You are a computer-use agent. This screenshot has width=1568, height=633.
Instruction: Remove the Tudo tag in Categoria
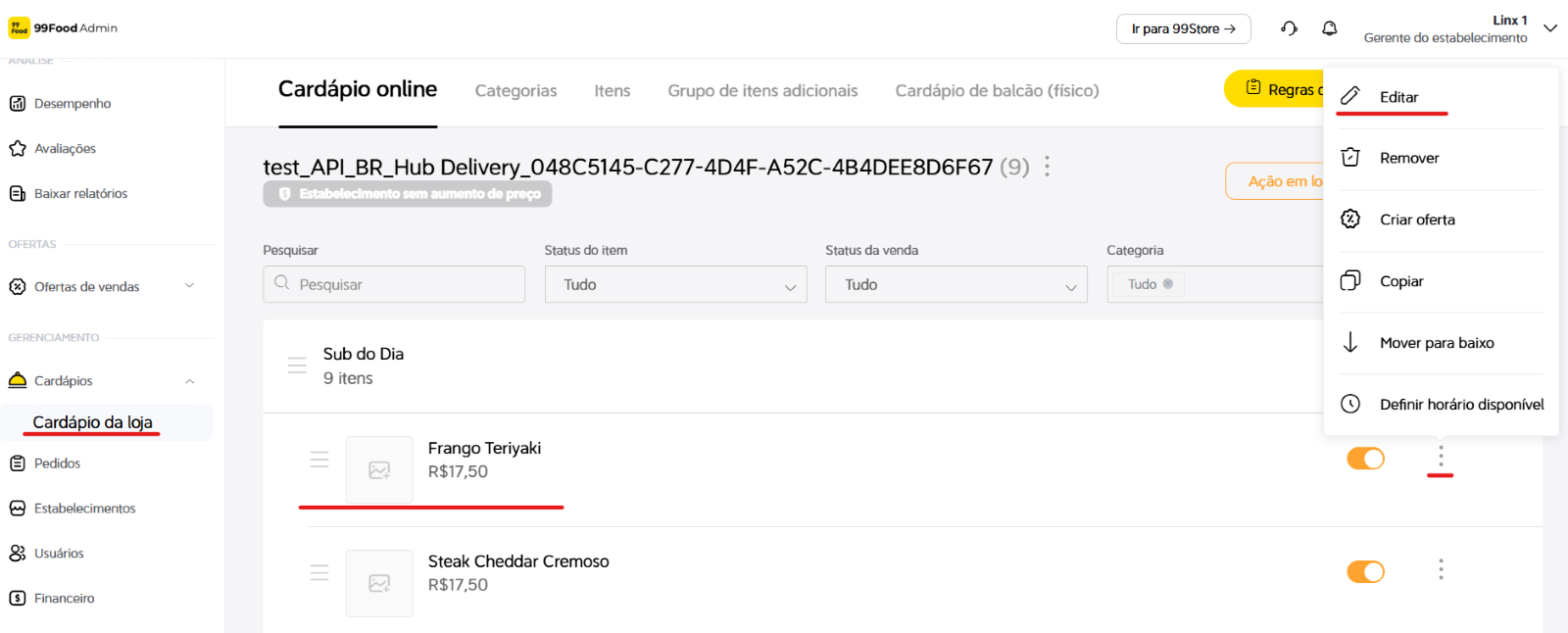1168,284
